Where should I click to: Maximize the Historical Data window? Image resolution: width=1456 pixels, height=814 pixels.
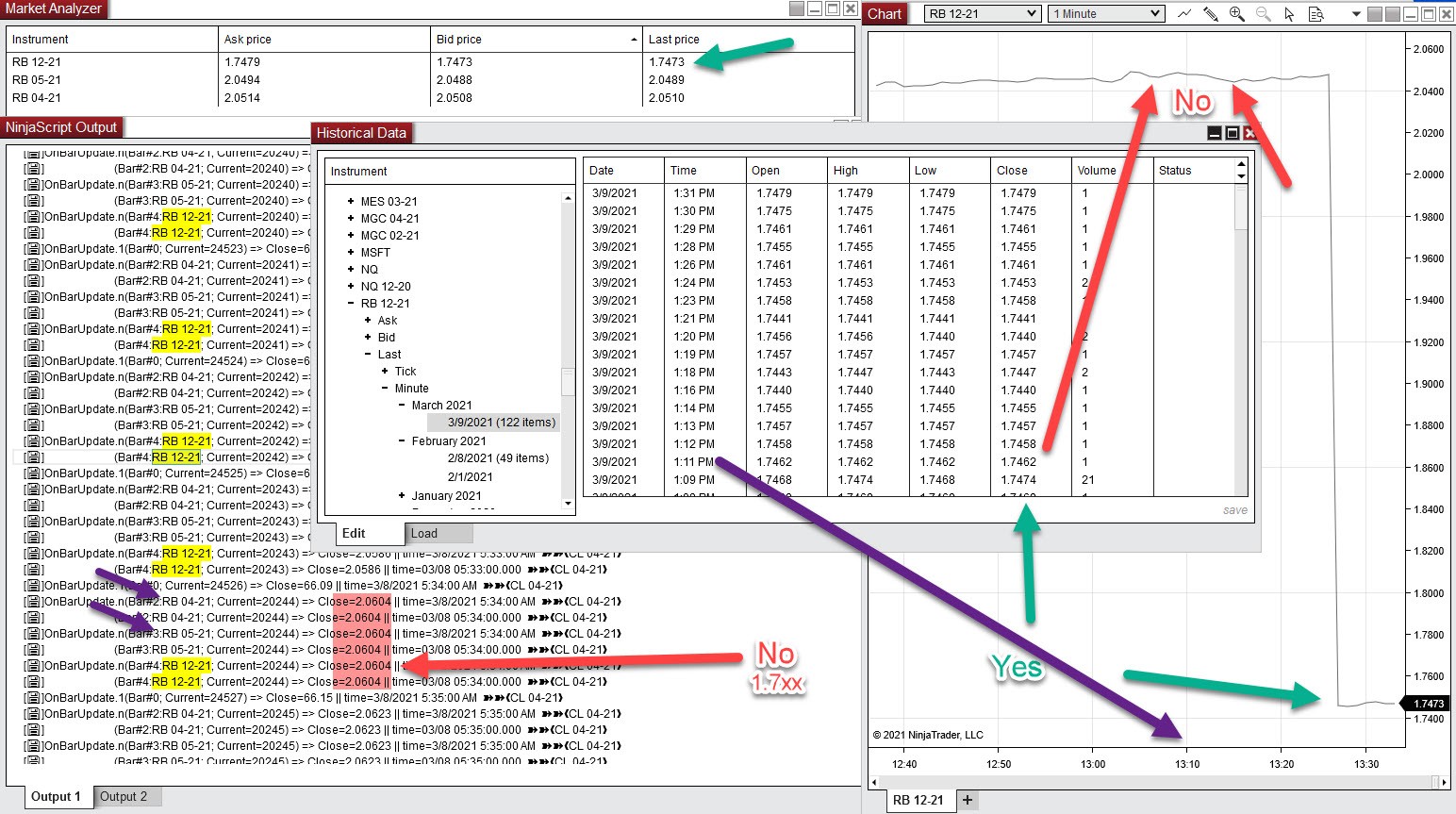coord(1233,134)
